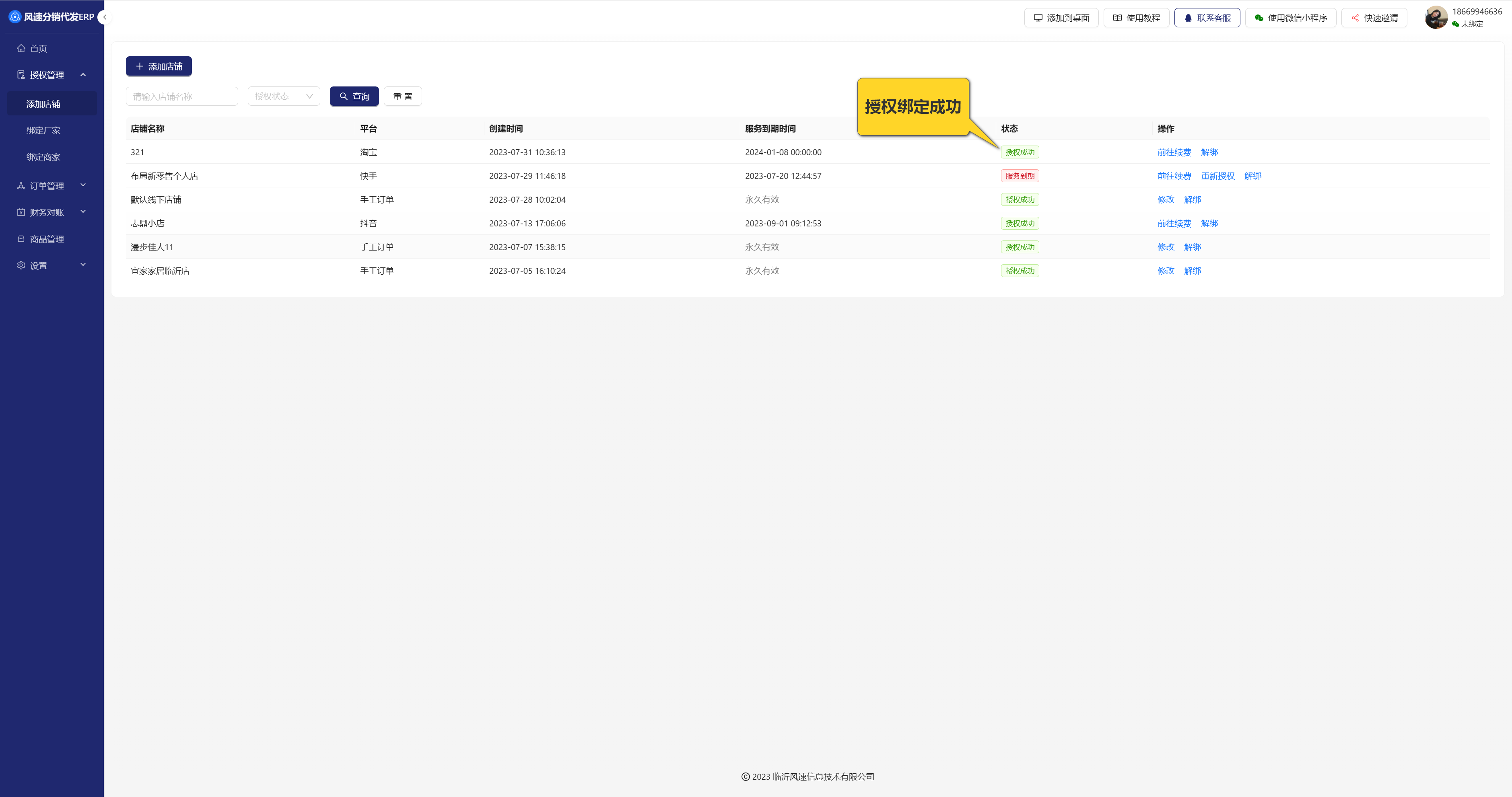Click the 联系客服 button
1512x797 pixels.
click(1207, 18)
